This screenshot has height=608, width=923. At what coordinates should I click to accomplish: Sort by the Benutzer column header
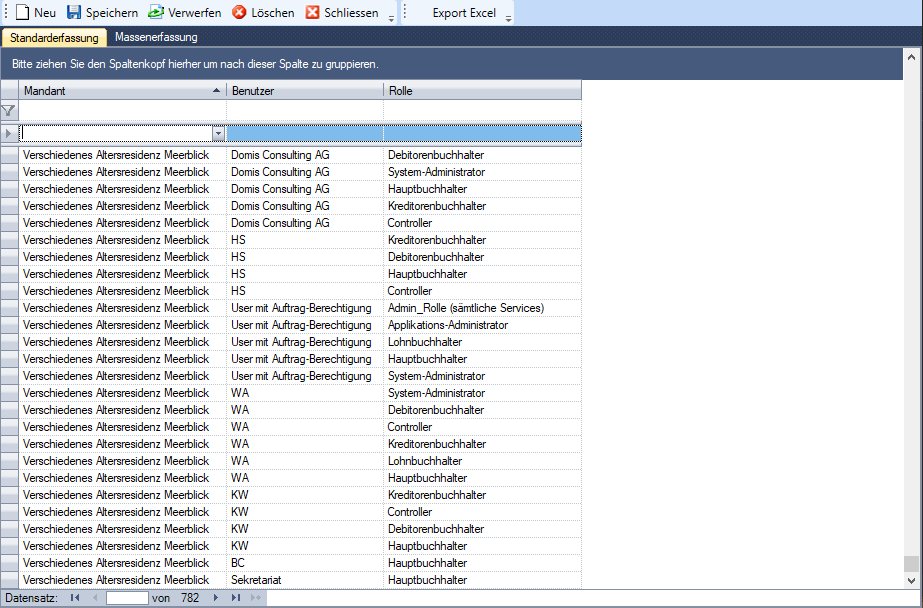pyautogui.click(x=304, y=91)
